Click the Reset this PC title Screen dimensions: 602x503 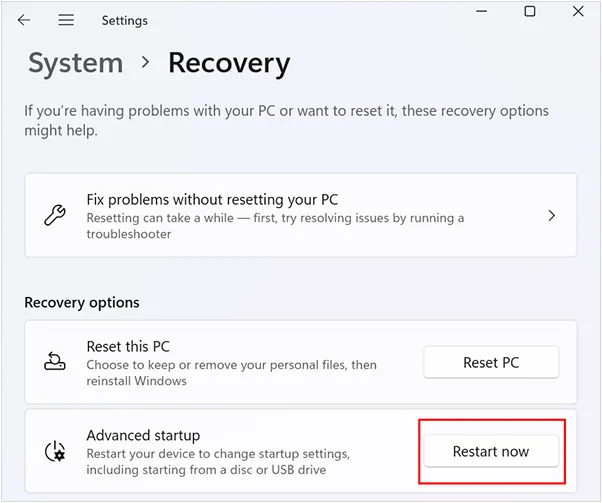[x=128, y=346]
